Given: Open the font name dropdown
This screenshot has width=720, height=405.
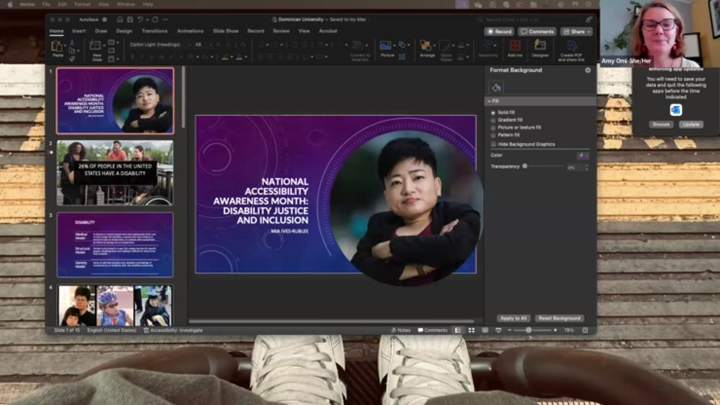Looking at the screenshot, I should pyautogui.click(x=189, y=45).
